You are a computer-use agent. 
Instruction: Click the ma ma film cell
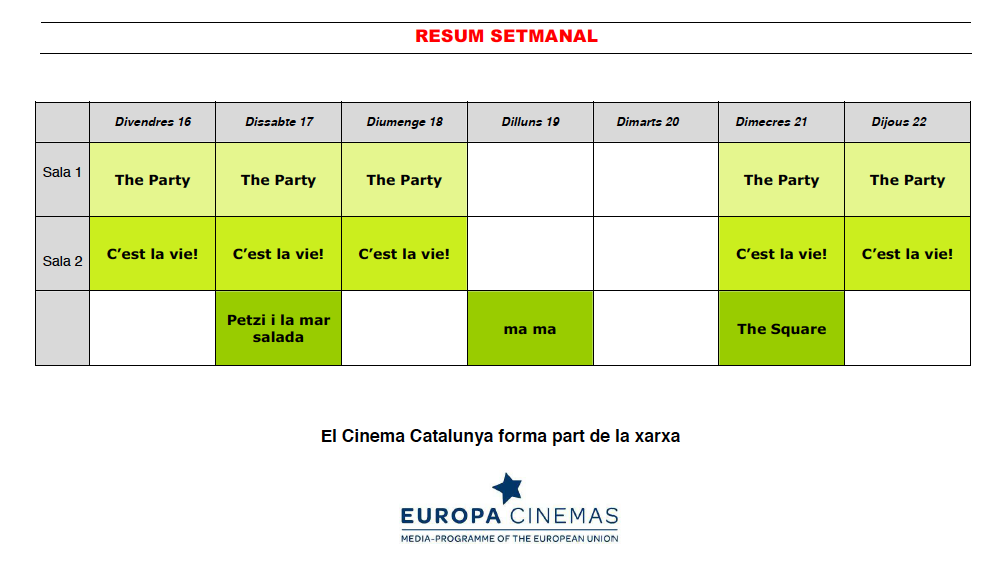pyautogui.click(x=531, y=328)
